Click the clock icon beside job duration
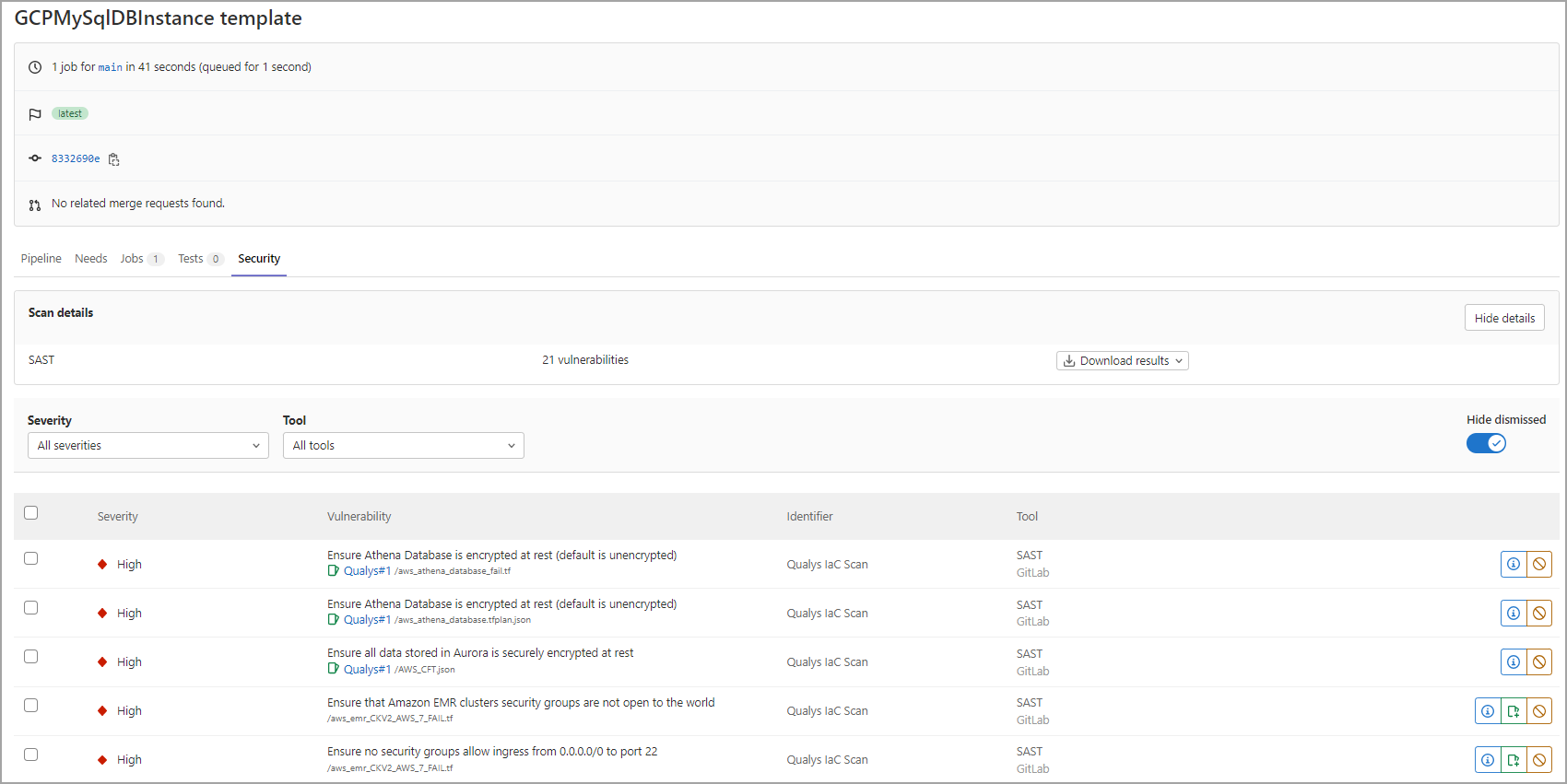This screenshot has width=1567, height=784. (x=35, y=67)
